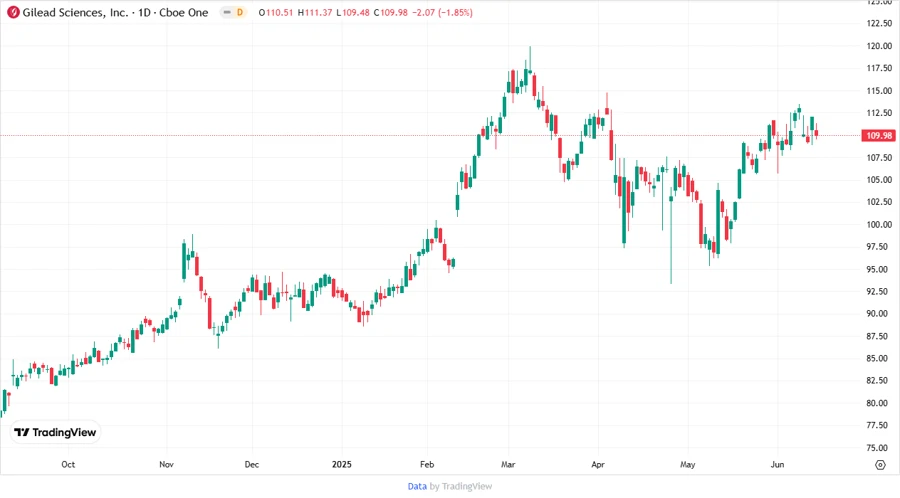Click the Mar label on time axis
Screen dimensions: 900x498
coord(508,465)
